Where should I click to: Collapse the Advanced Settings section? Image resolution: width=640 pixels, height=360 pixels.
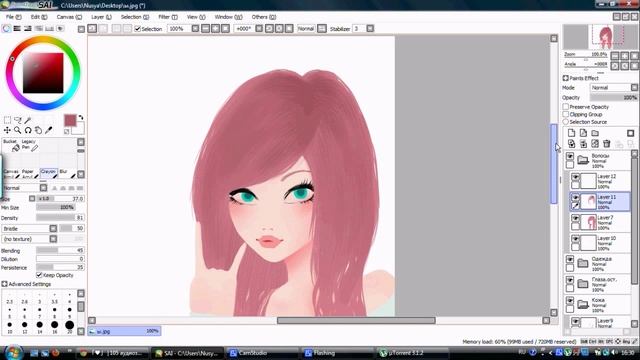pyautogui.click(x=4, y=284)
